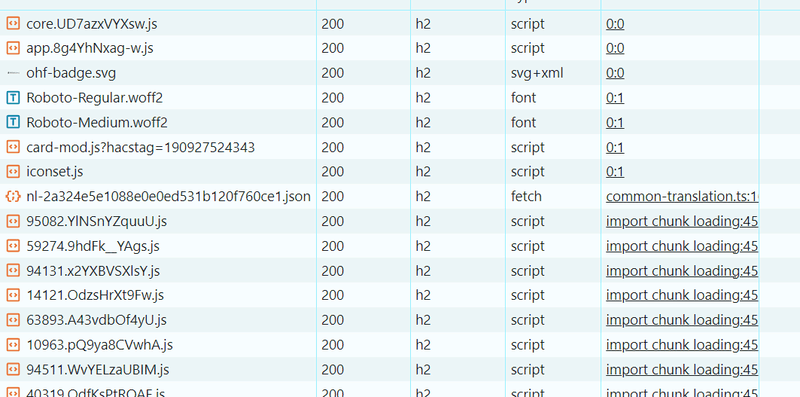Click script icon beside iconset.js
Viewport: 800px width, 397px height.
tap(13, 171)
